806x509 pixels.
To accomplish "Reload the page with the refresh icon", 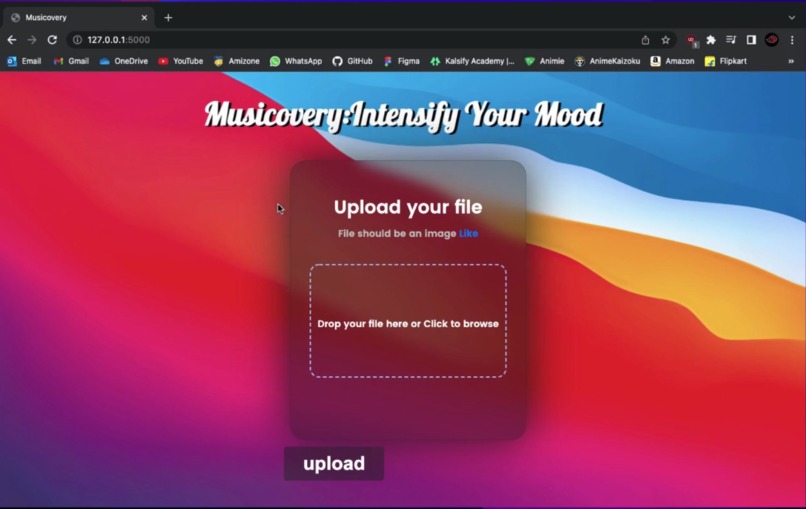I will pos(52,40).
